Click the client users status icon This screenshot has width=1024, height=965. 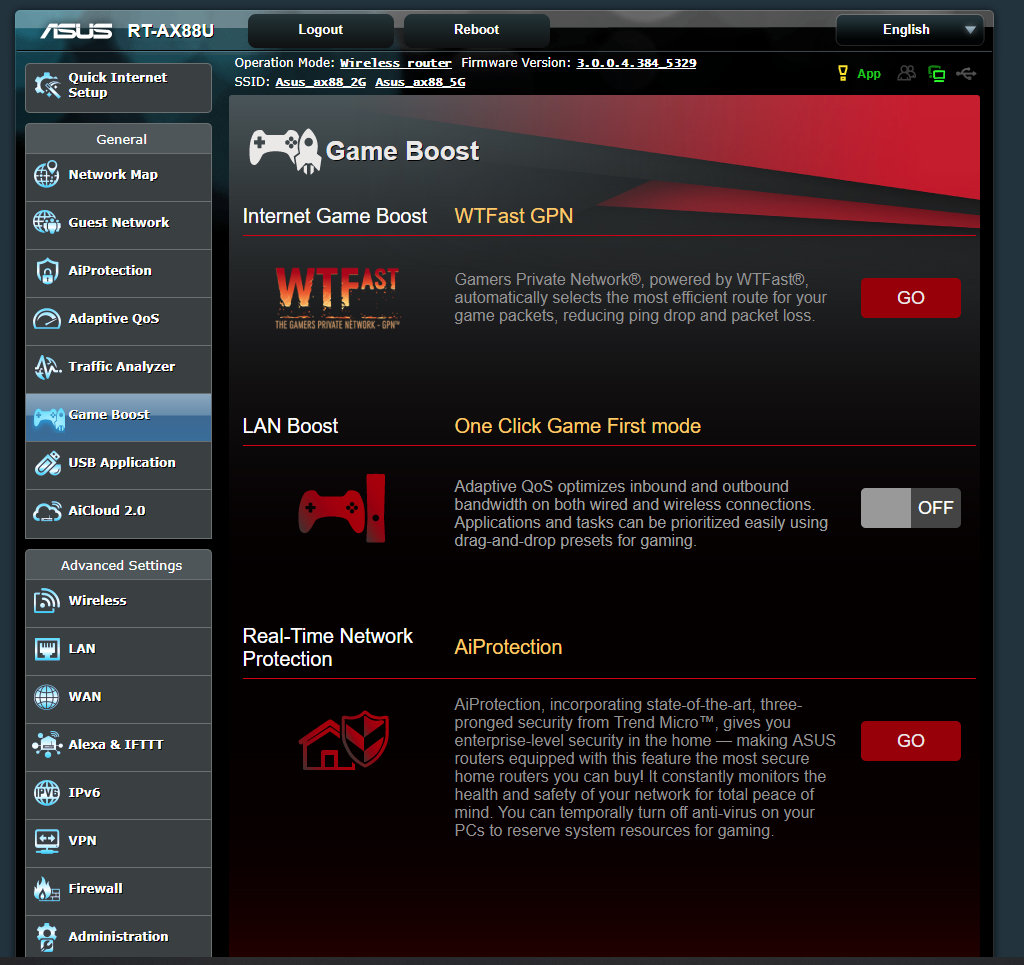coord(906,73)
